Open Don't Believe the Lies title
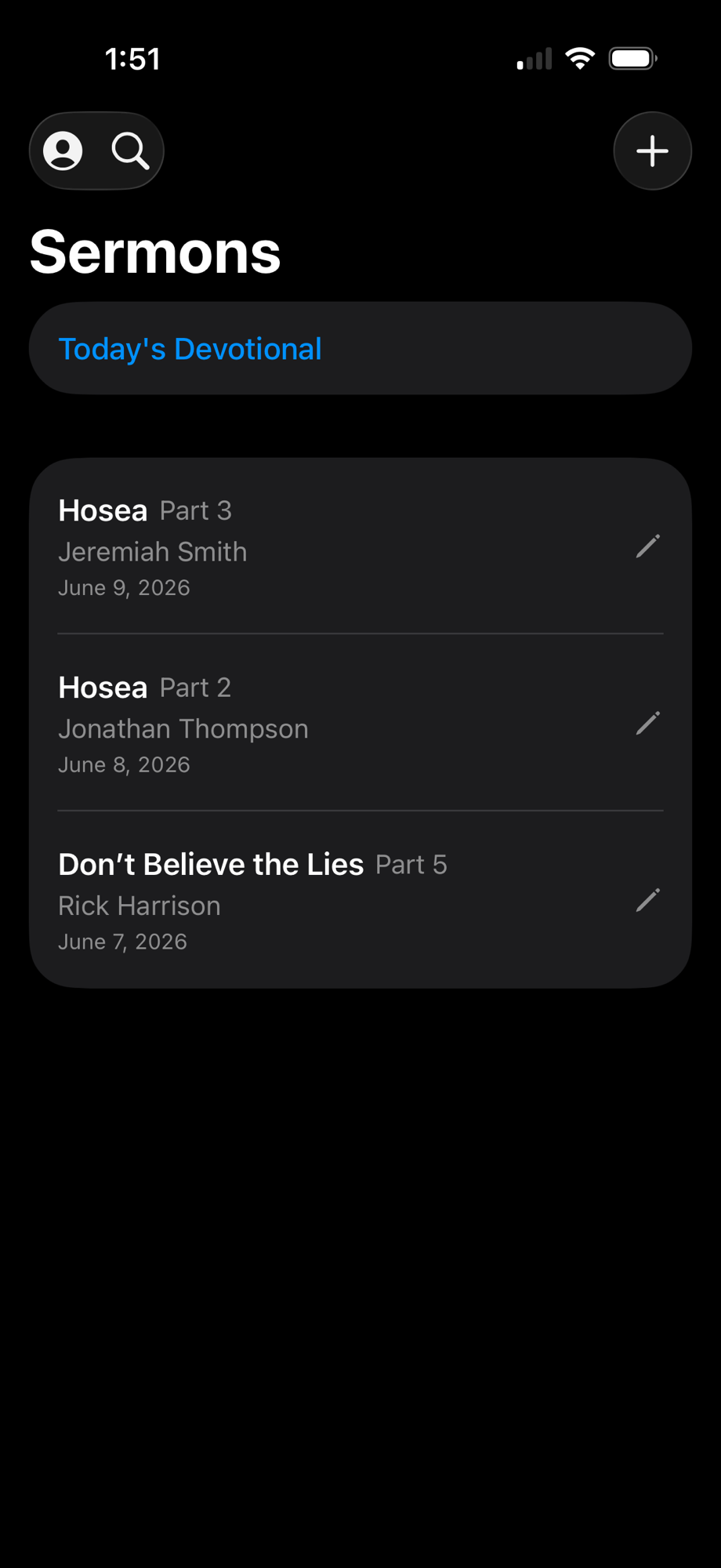 [x=252, y=864]
